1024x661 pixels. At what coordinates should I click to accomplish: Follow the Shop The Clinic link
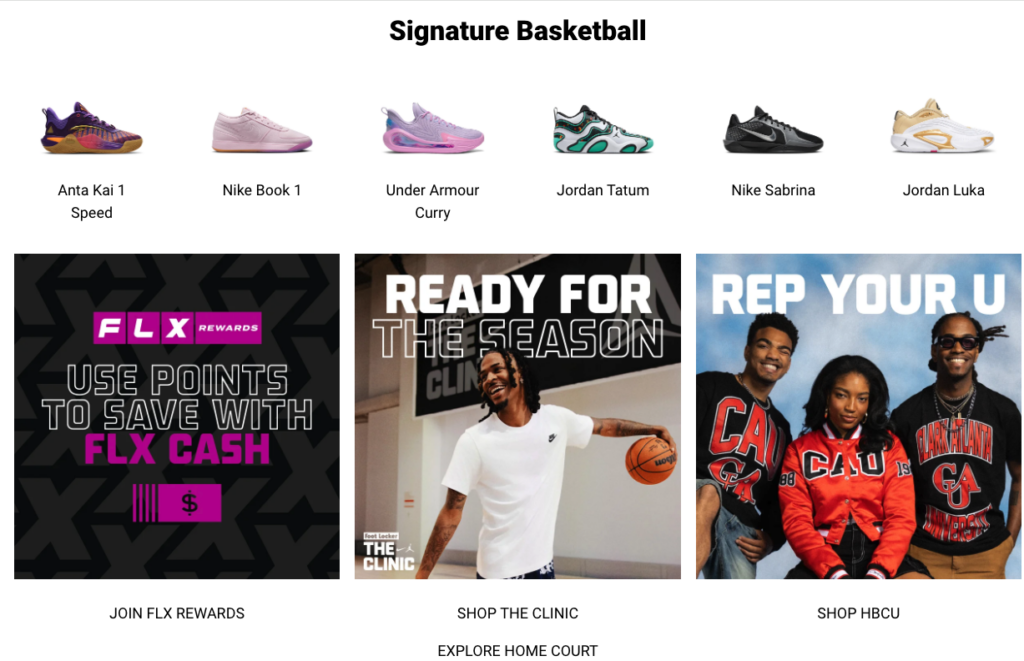pos(517,613)
